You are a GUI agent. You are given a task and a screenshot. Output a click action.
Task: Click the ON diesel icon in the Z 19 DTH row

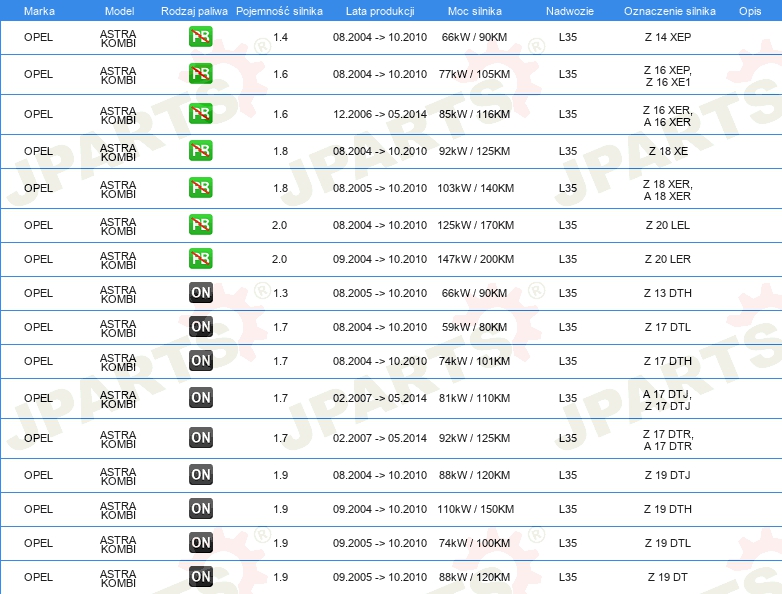[200, 509]
